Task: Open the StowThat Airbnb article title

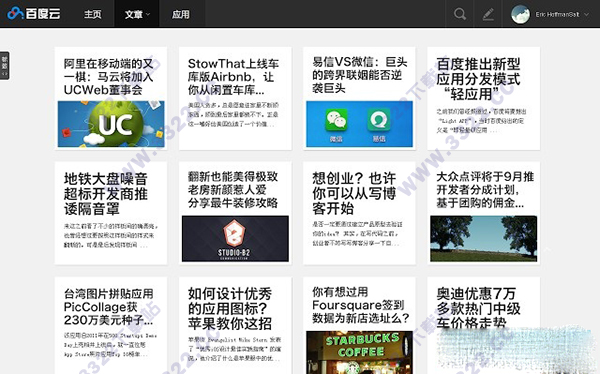Action: click(233, 77)
